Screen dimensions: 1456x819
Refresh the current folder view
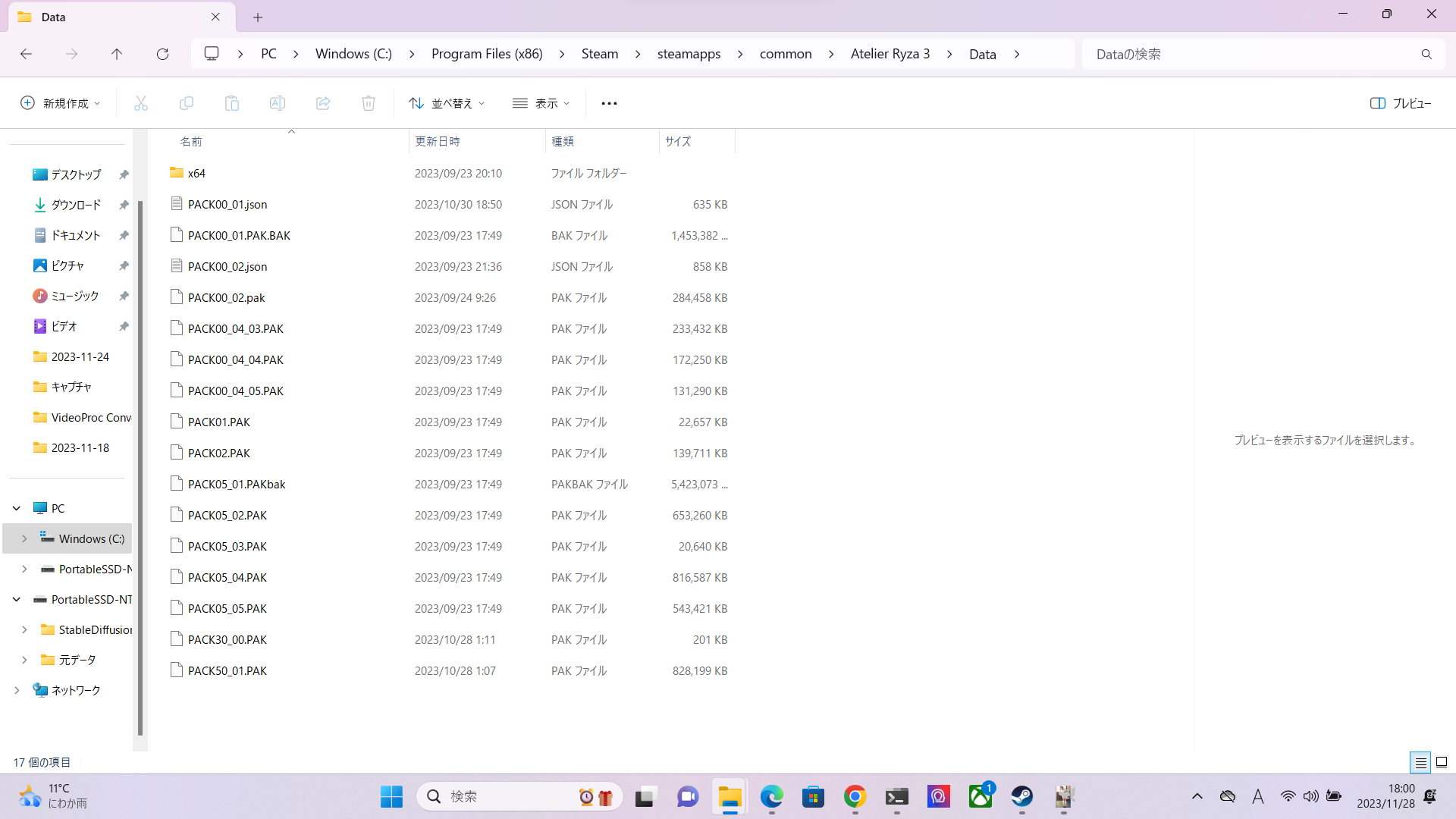pyautogui.click(x=162, y=54)
